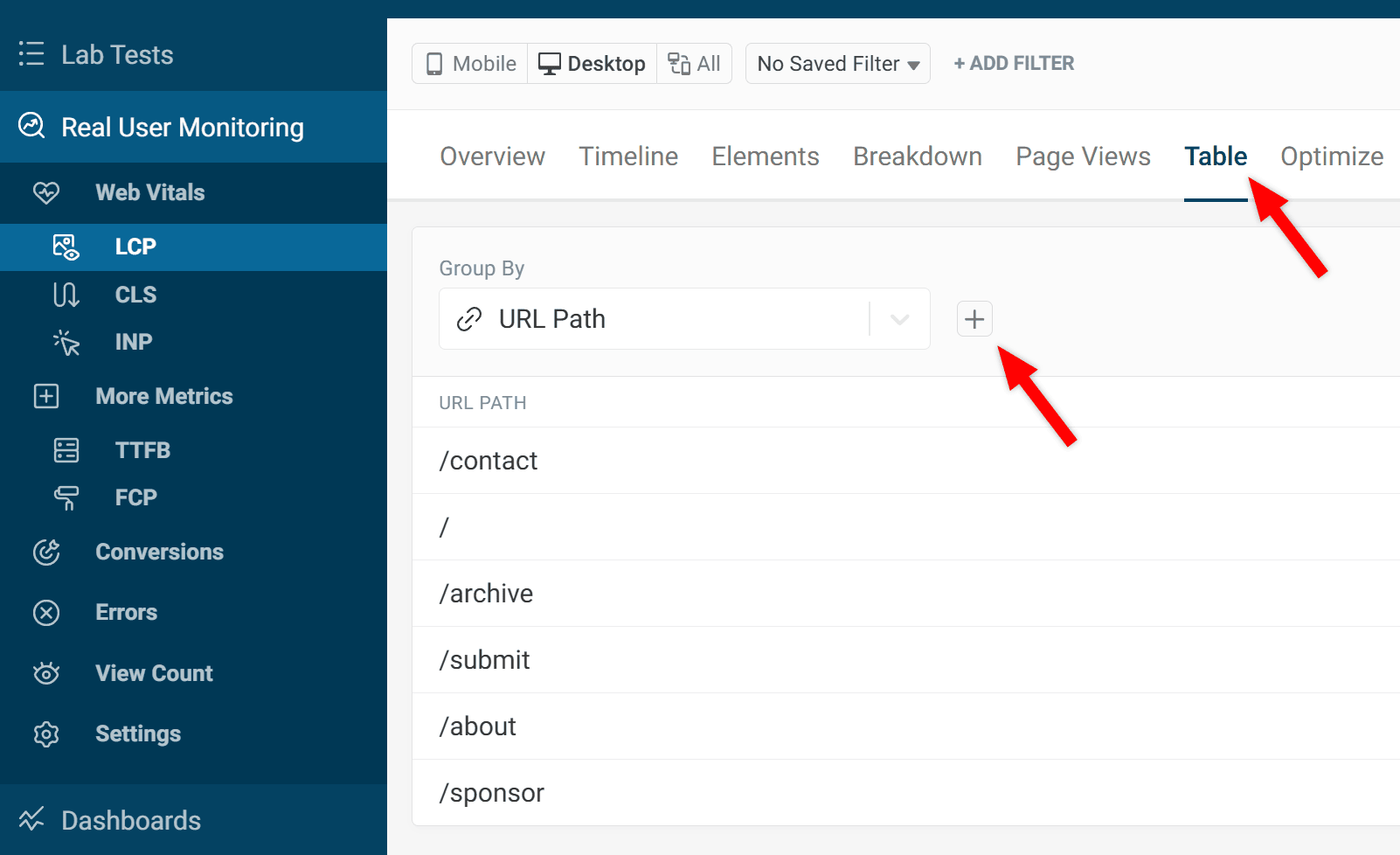Switch device filter to Mobile
Viewport: 1400px width, 855px height.
[x=469, y=63]
